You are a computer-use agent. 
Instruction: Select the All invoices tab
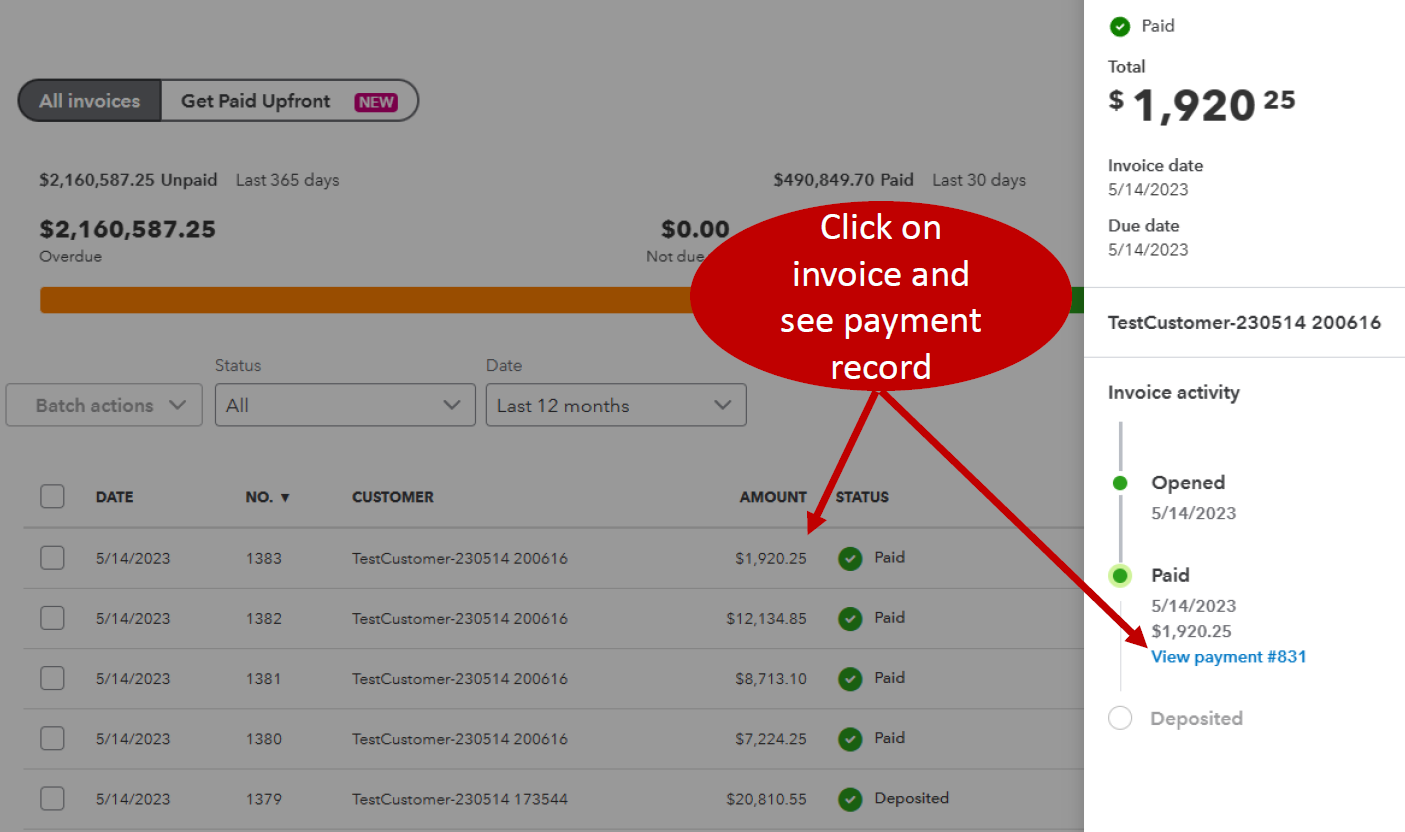click(89, 100)
